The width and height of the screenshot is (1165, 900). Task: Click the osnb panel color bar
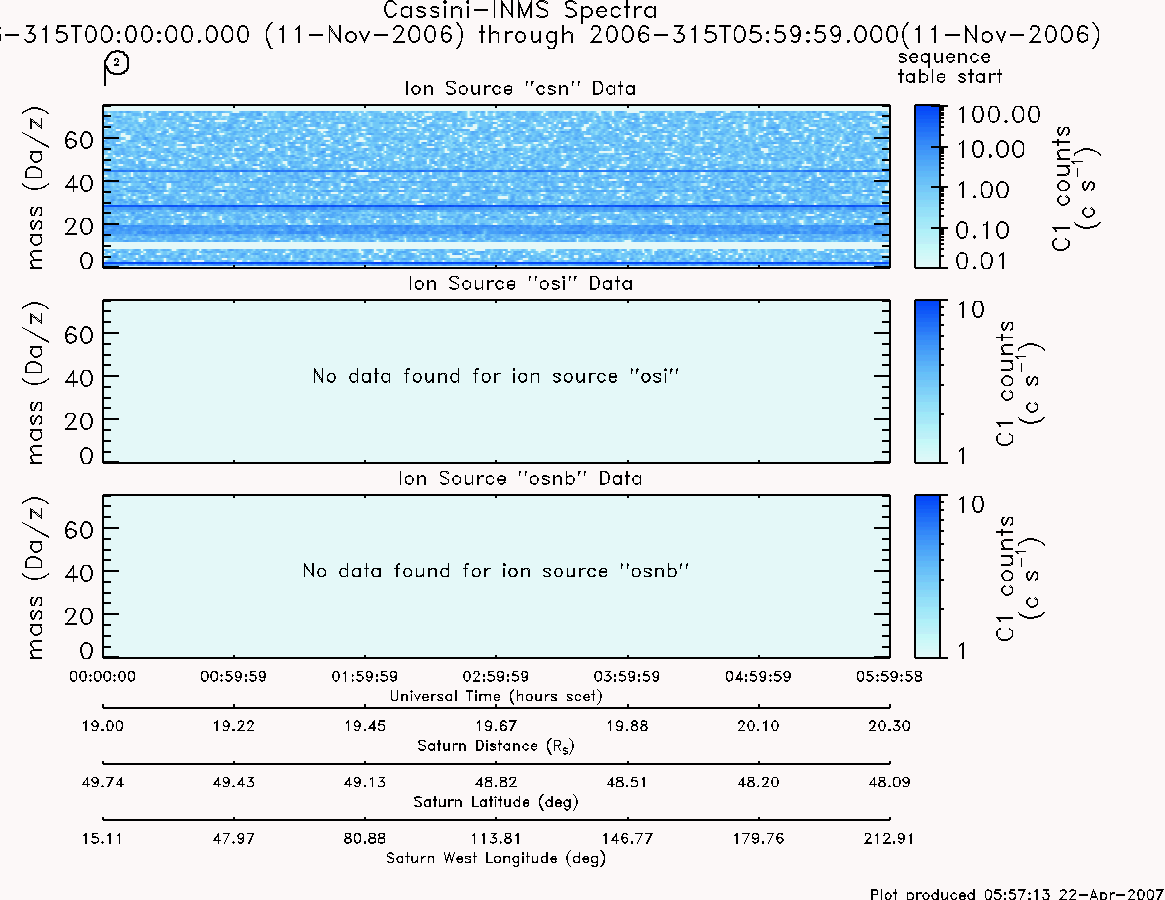(927, 576)
